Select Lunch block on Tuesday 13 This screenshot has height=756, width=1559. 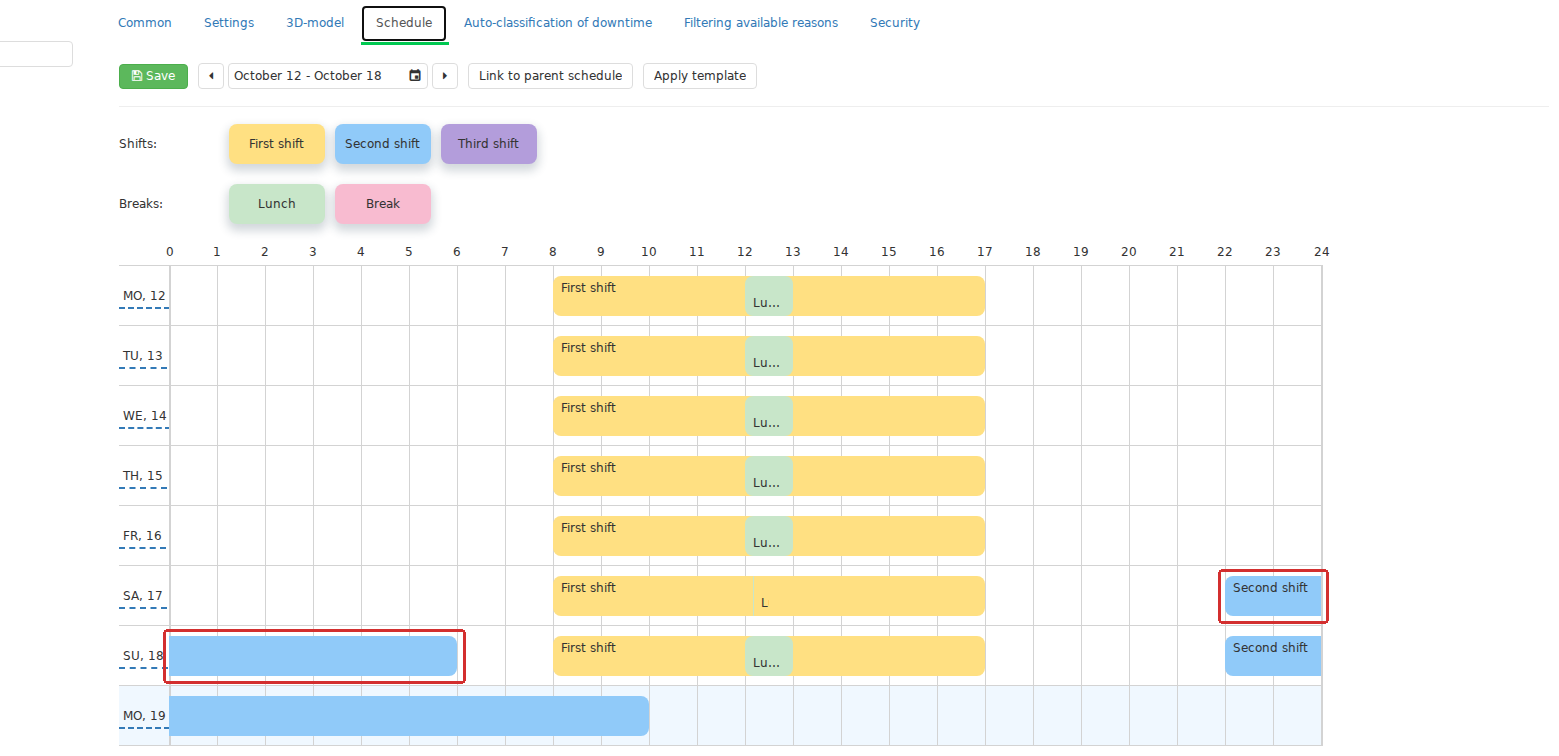[x=769, y=356]
